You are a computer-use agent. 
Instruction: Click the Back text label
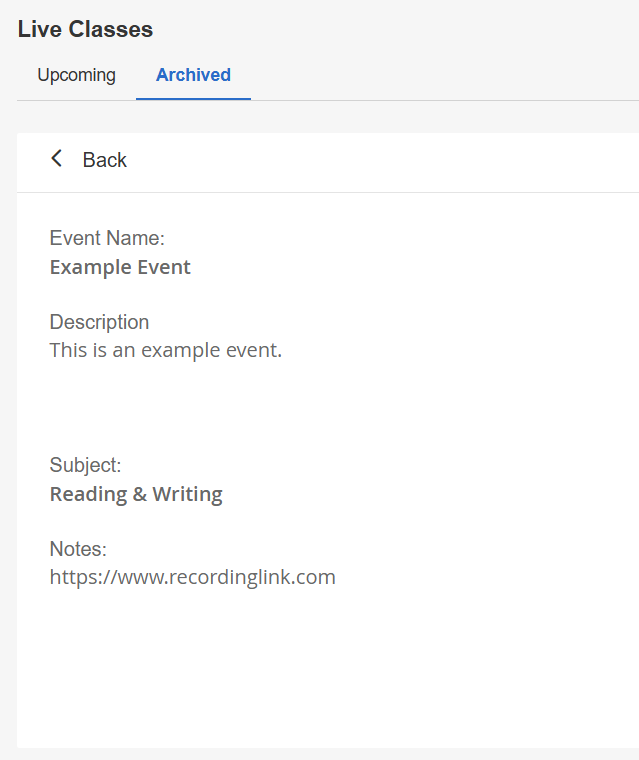(105, 160)
